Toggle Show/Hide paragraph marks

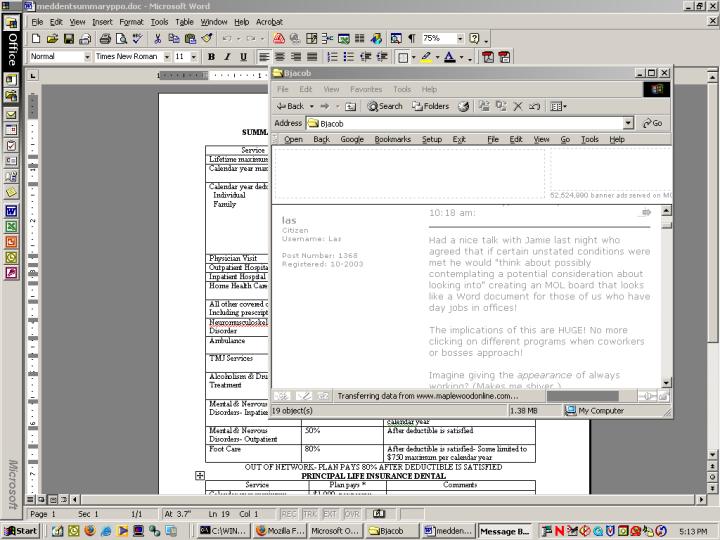[x=412, y=39]
